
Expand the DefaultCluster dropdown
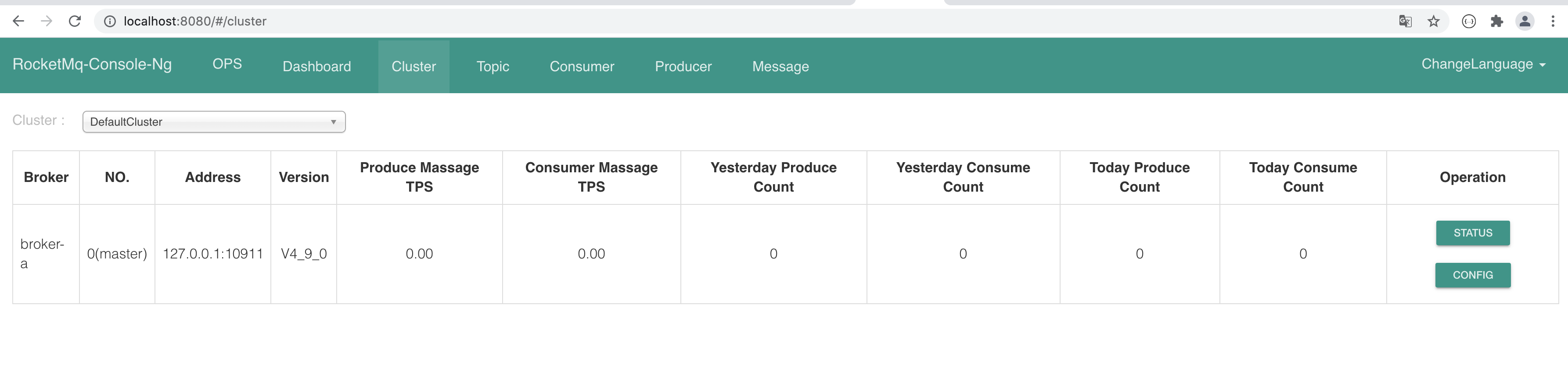coord(214,122)
